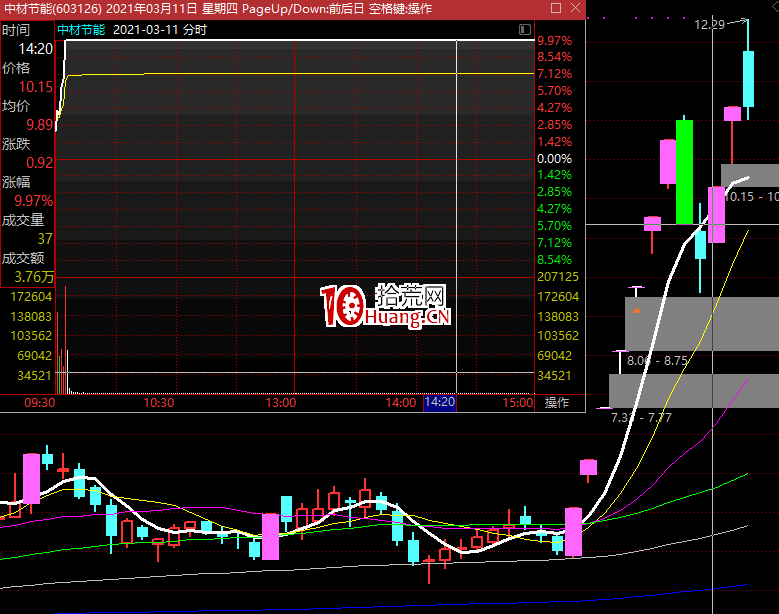Close the 中材节能 intraday popup window
The image size is (779, 614).
point(575,8)
